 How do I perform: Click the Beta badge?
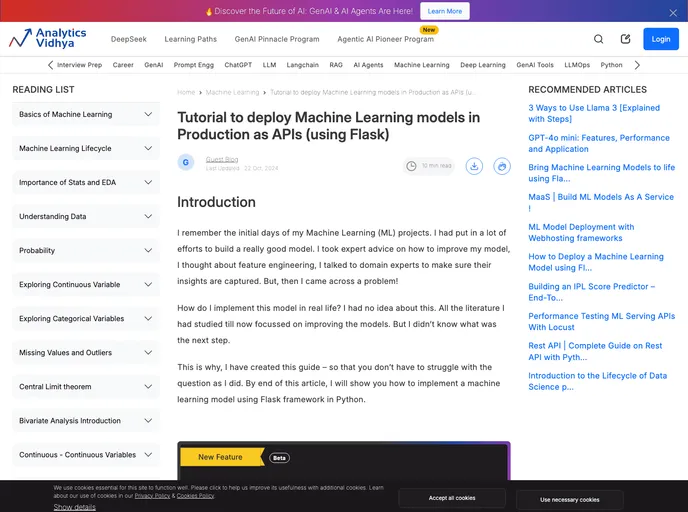tap(279, 458)
